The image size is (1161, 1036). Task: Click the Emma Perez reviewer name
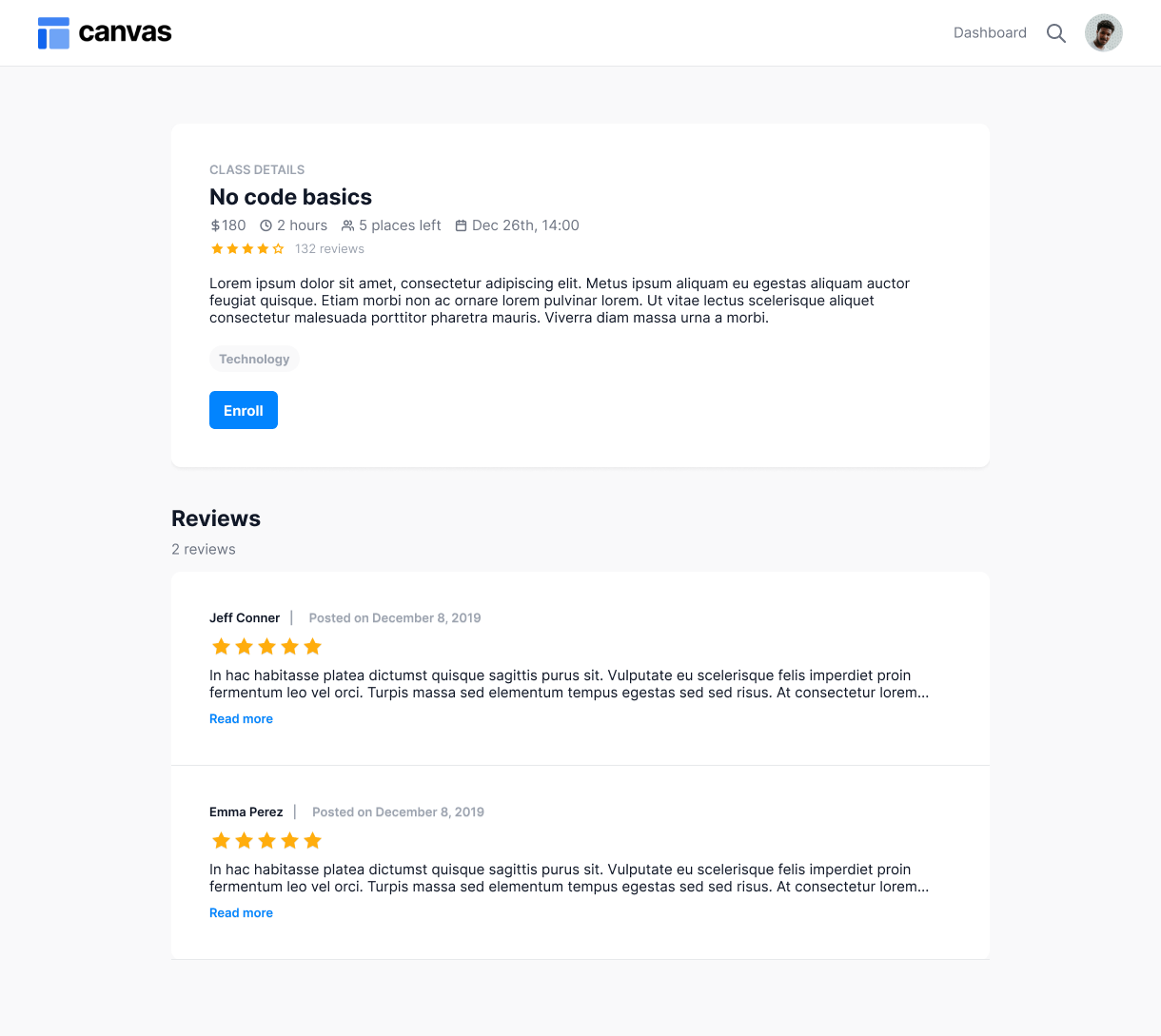pos(246,812)
